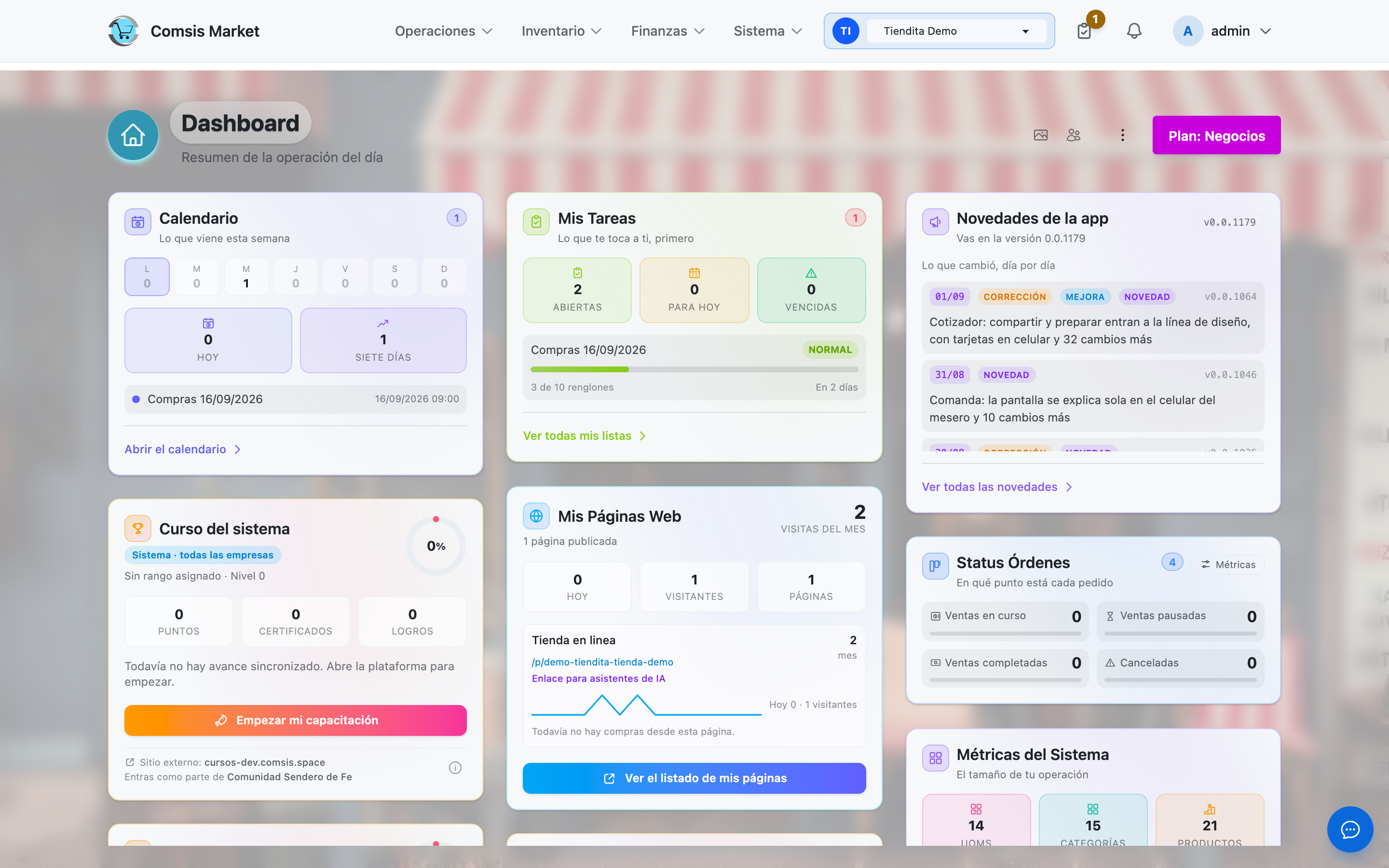Open the notifications bell
This screenshot has width=1389, height=868.
pyautogui.click(x=1133, y=31)
